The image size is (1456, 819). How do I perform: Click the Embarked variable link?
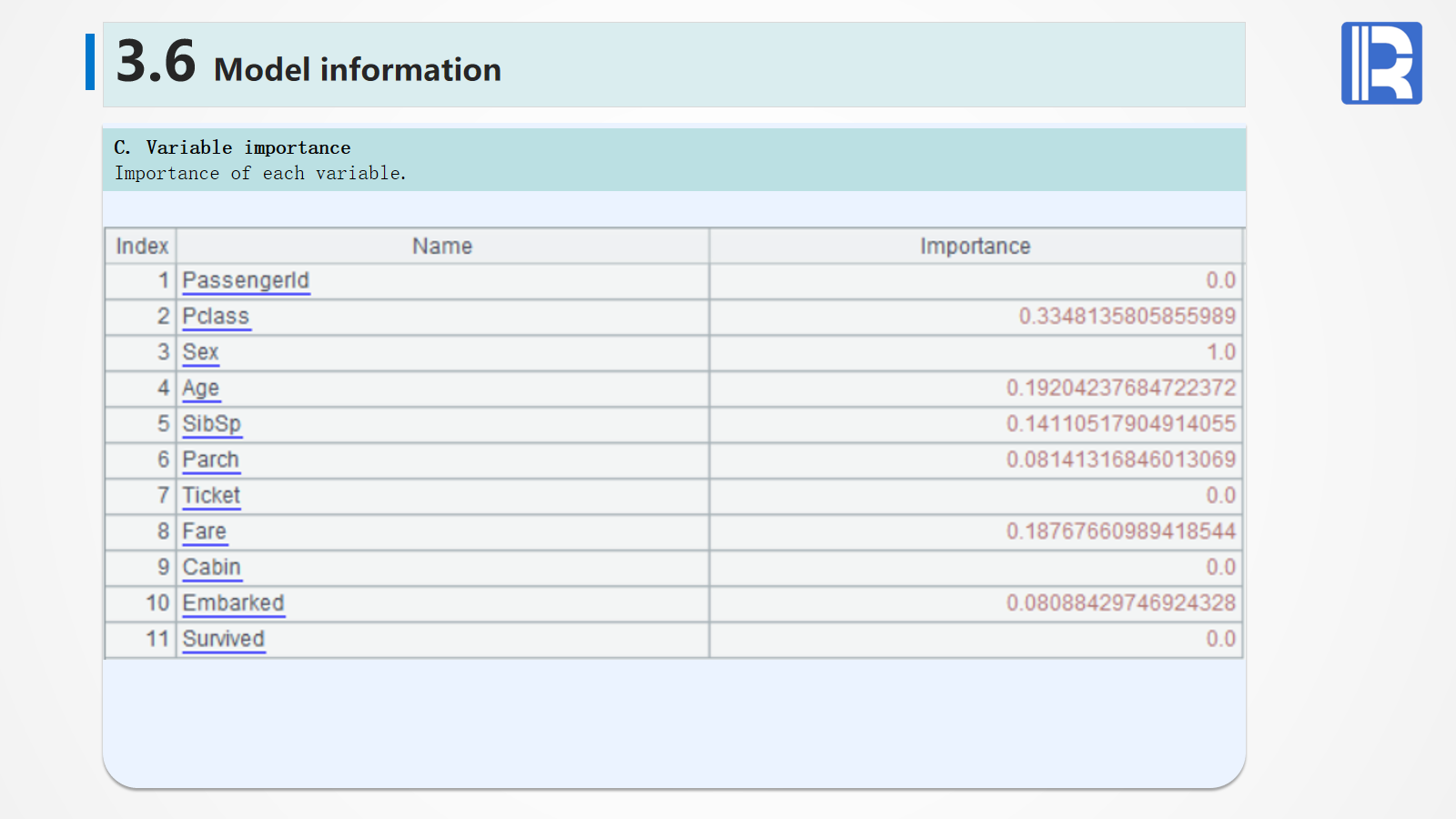(x=233, y=603)
